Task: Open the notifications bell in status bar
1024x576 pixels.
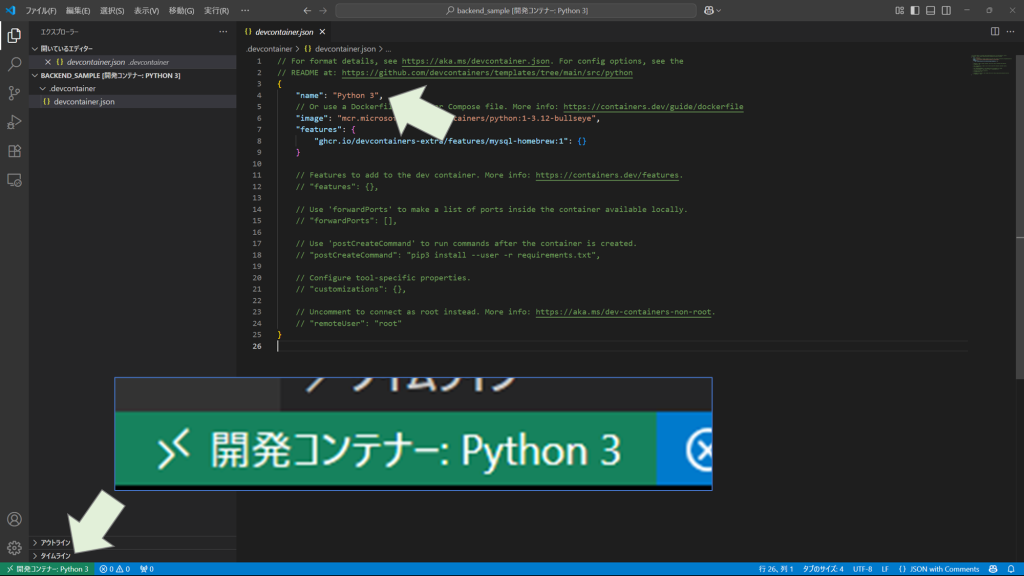Action: coord(1011,569)
